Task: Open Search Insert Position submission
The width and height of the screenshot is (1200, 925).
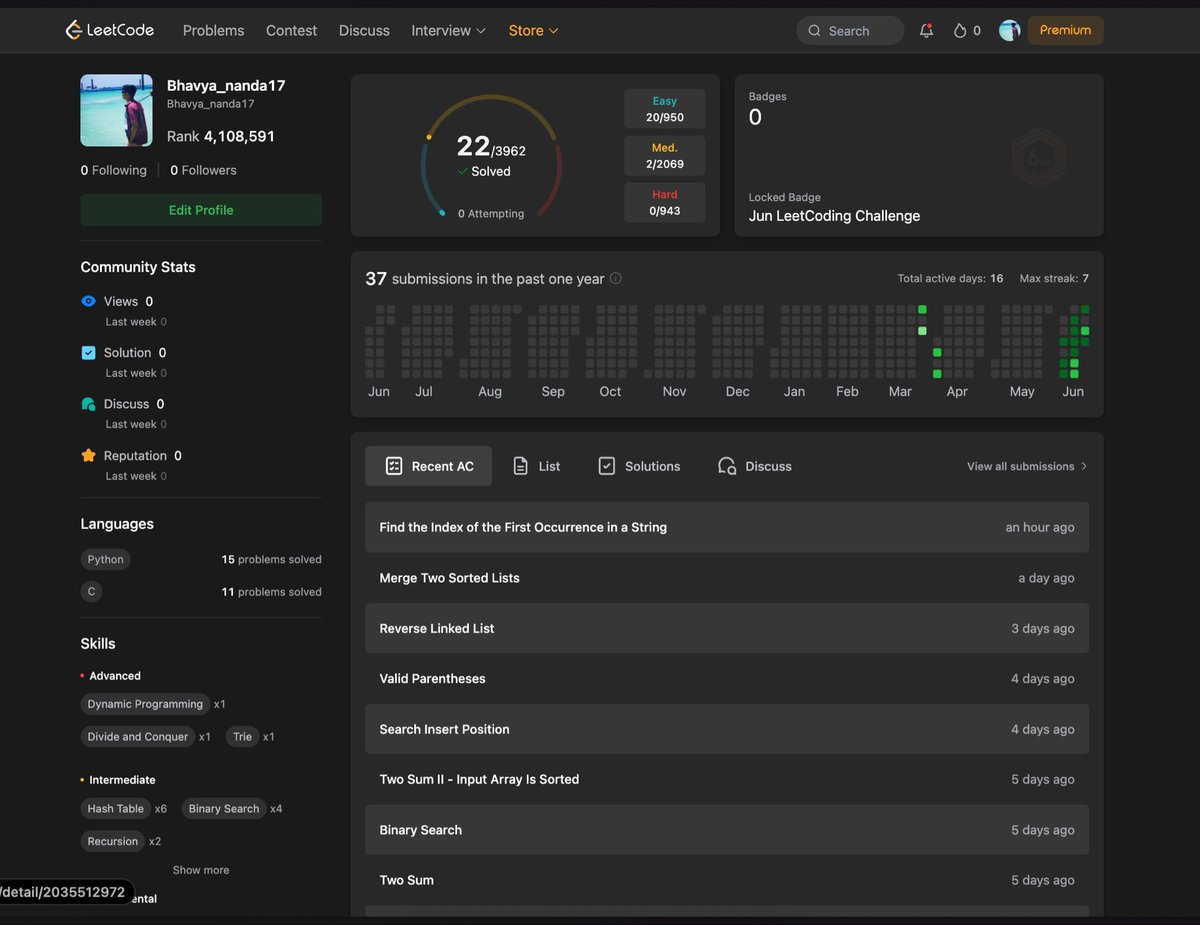Action: (727, 729)
